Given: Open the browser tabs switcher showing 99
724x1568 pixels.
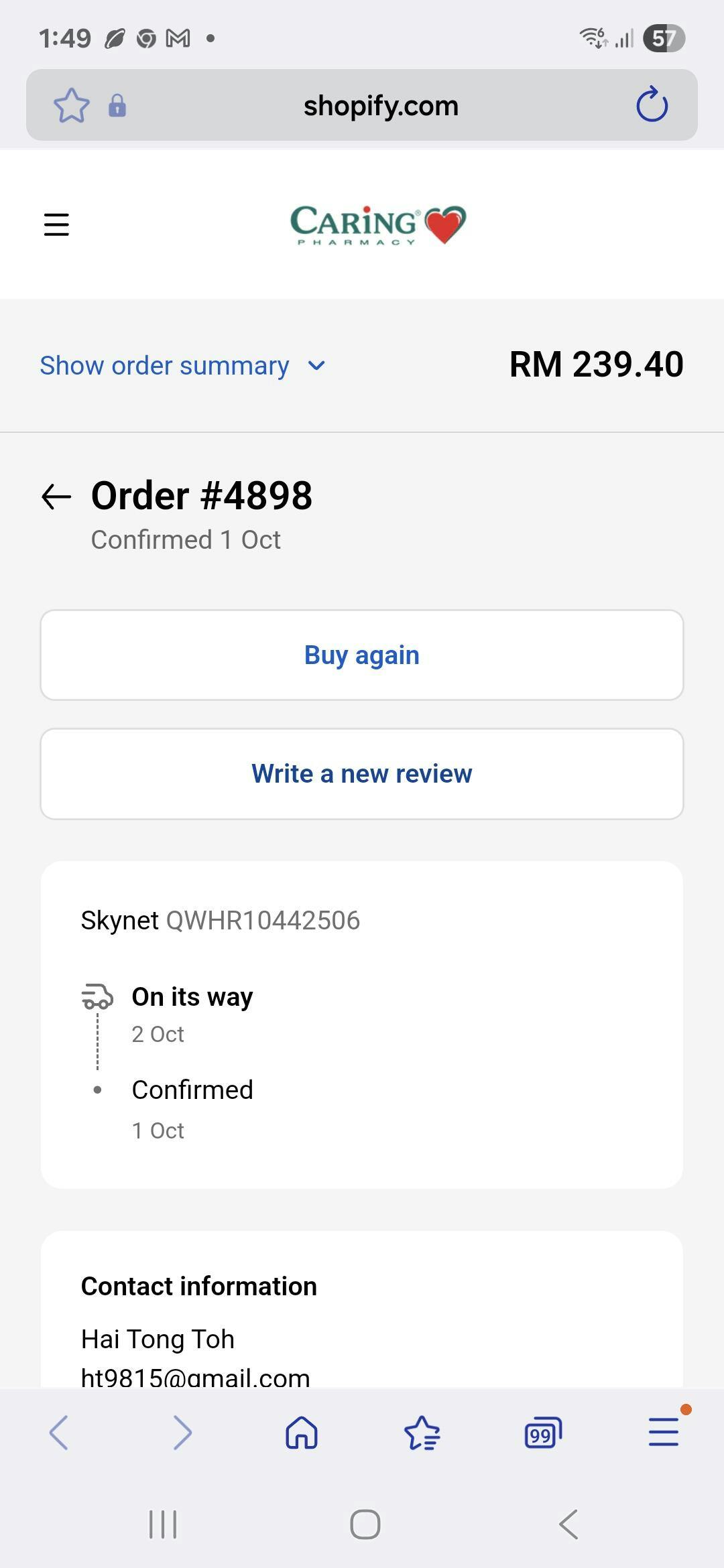Looking at the screenshot, I should 542,1433.
